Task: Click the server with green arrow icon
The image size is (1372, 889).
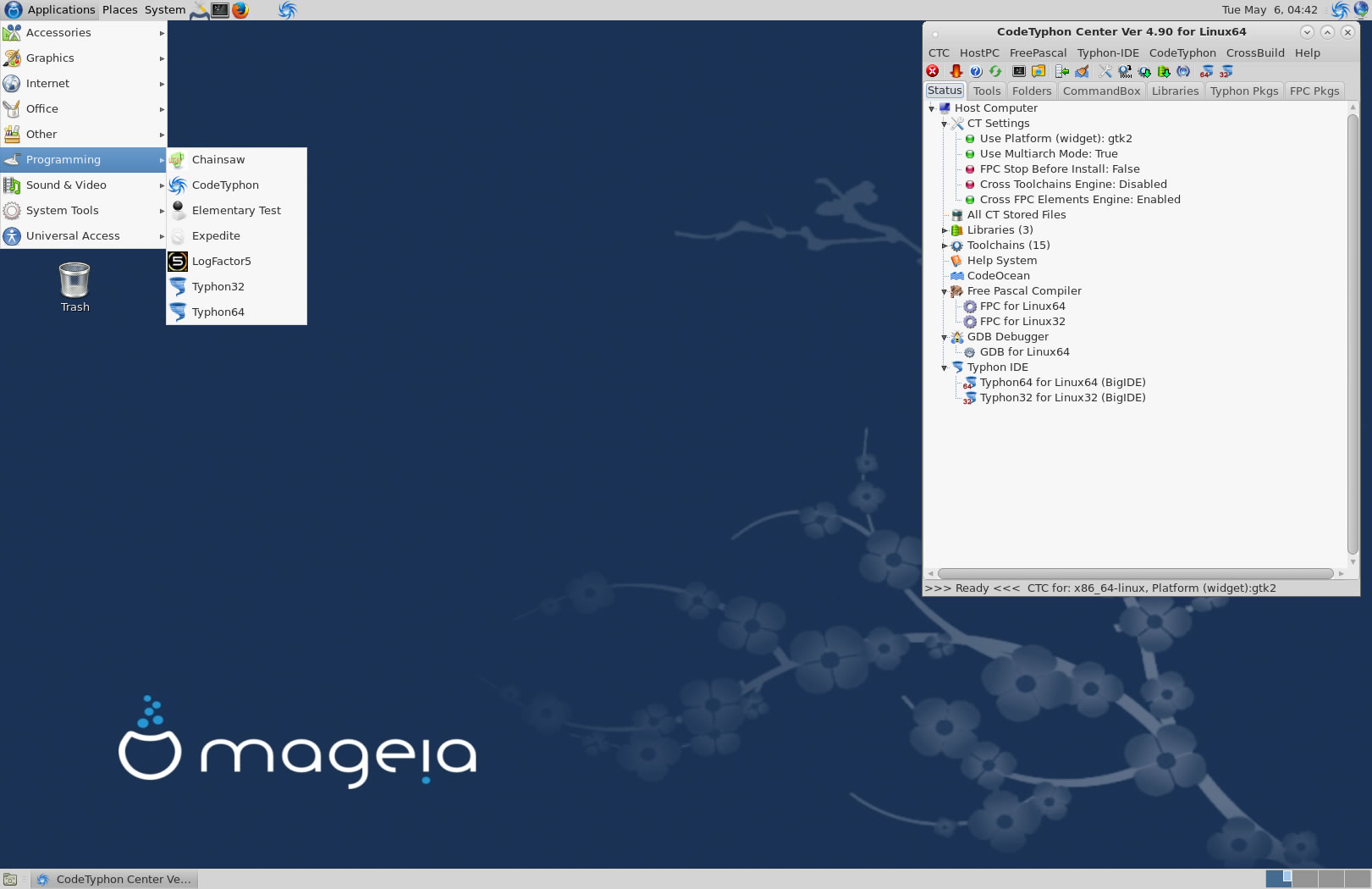Action: (1062, 71)
